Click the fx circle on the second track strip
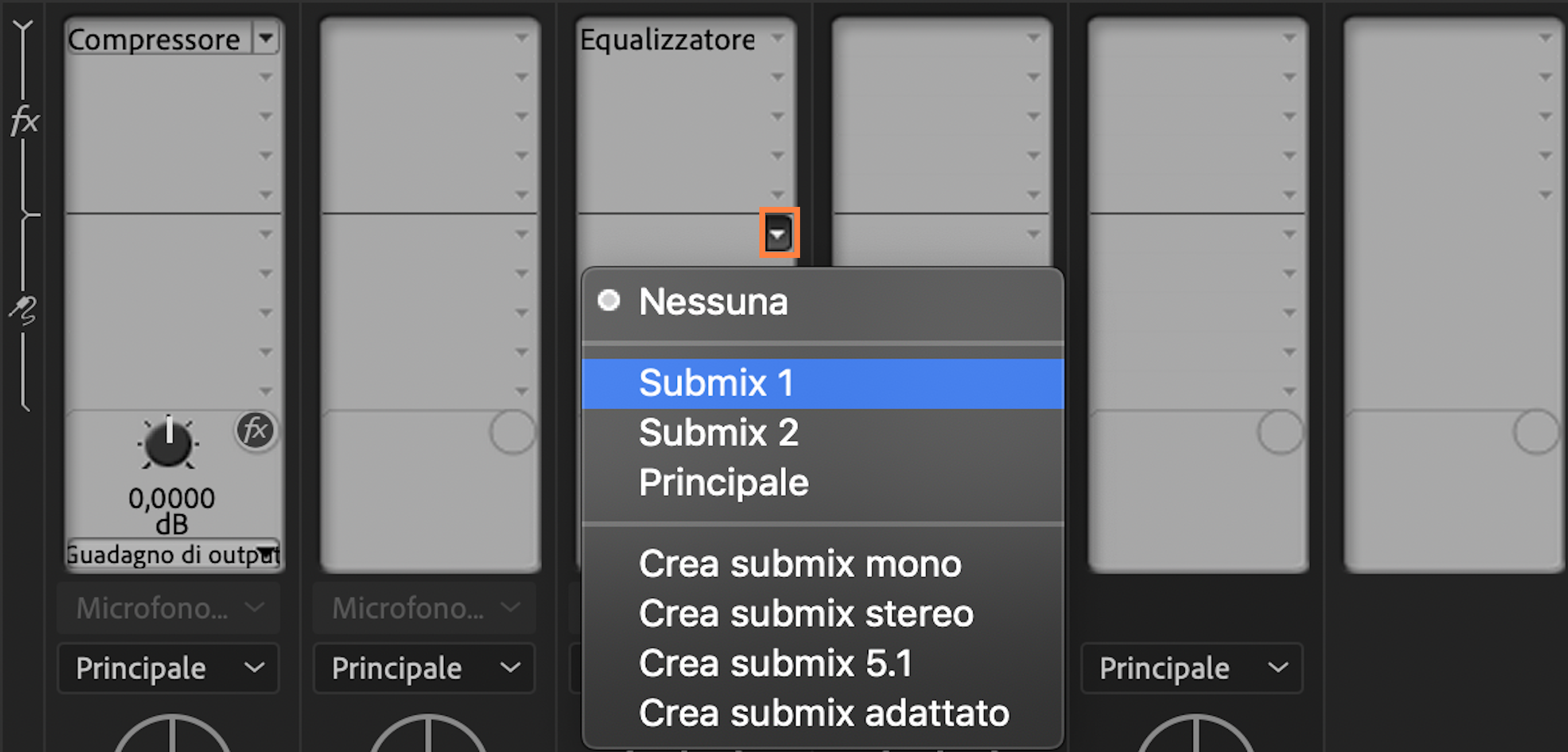The image size is (1568, 752). (x=512, y=433)
